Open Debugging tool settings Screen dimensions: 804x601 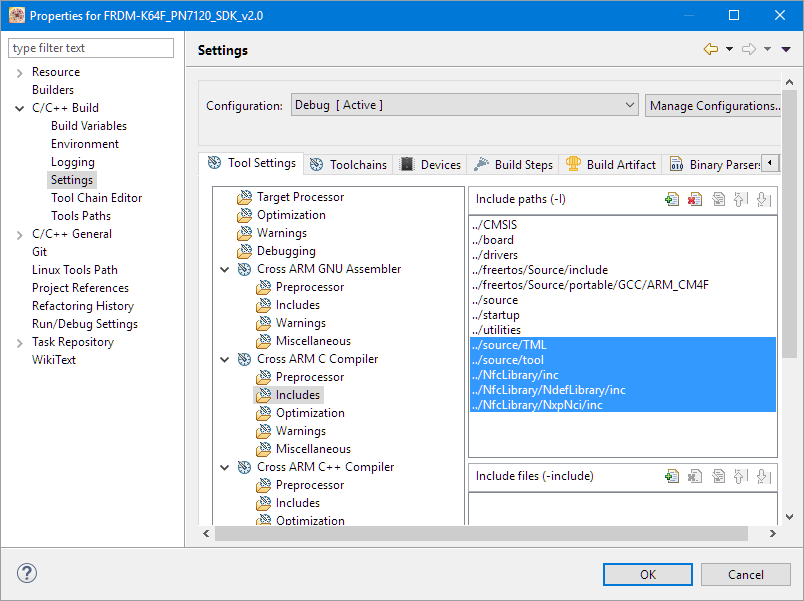click(x=285, y=251)
